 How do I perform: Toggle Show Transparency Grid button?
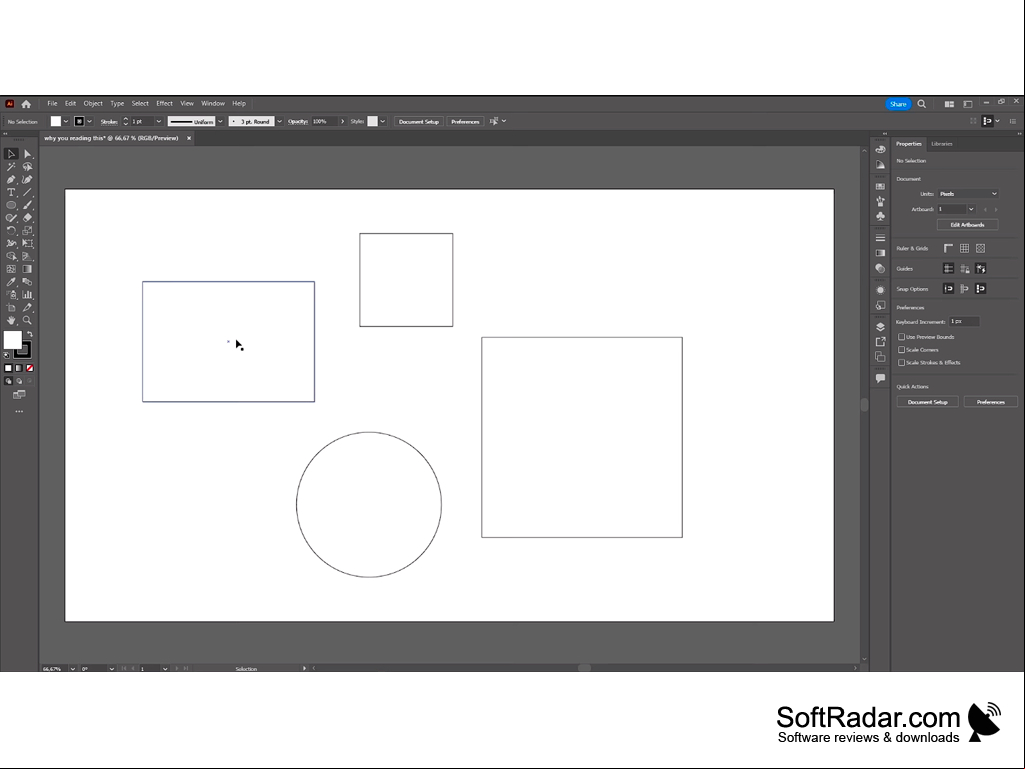[x=981, y=248]
